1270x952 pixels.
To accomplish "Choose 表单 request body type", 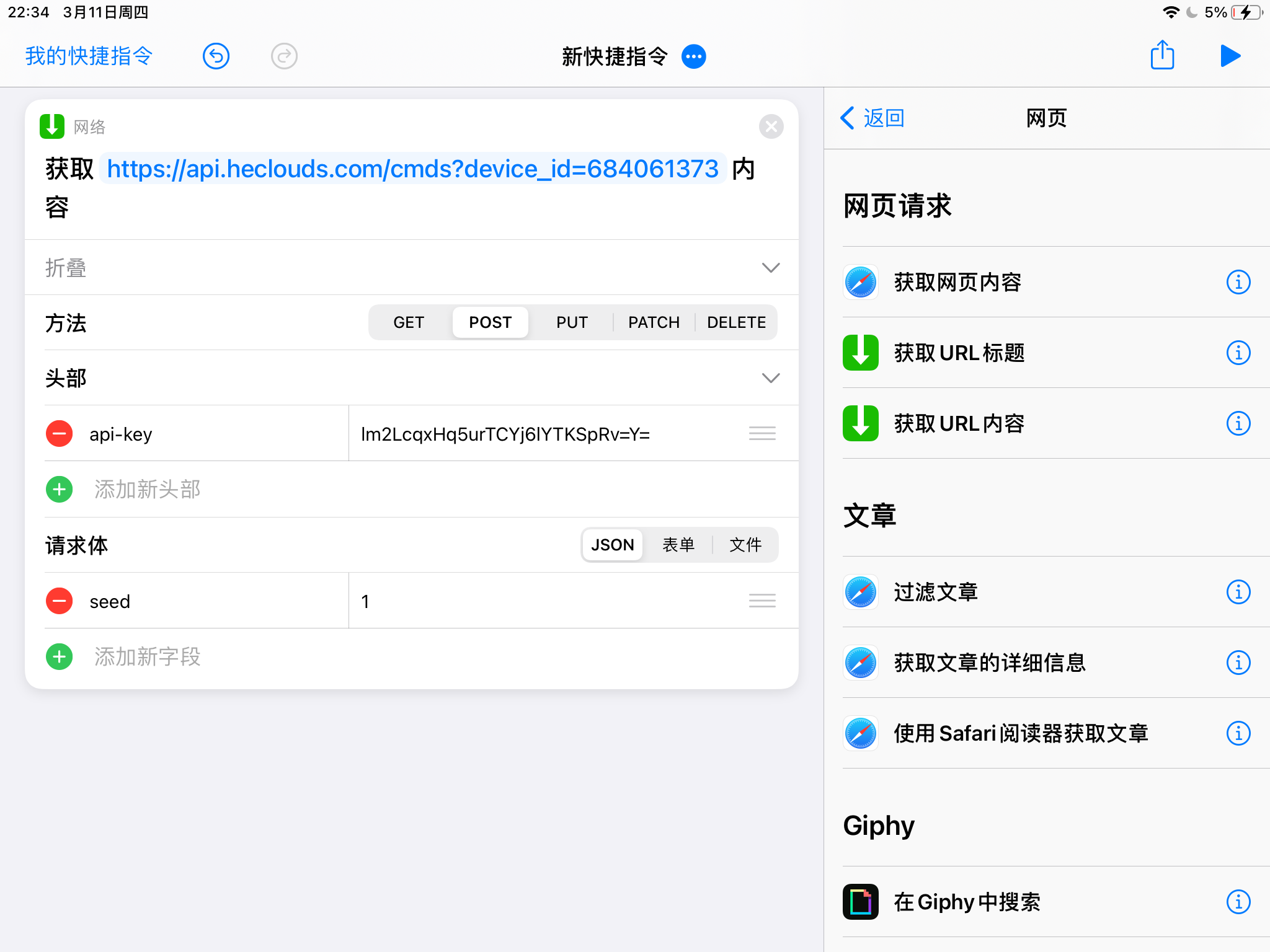I will tap(678, 545).
